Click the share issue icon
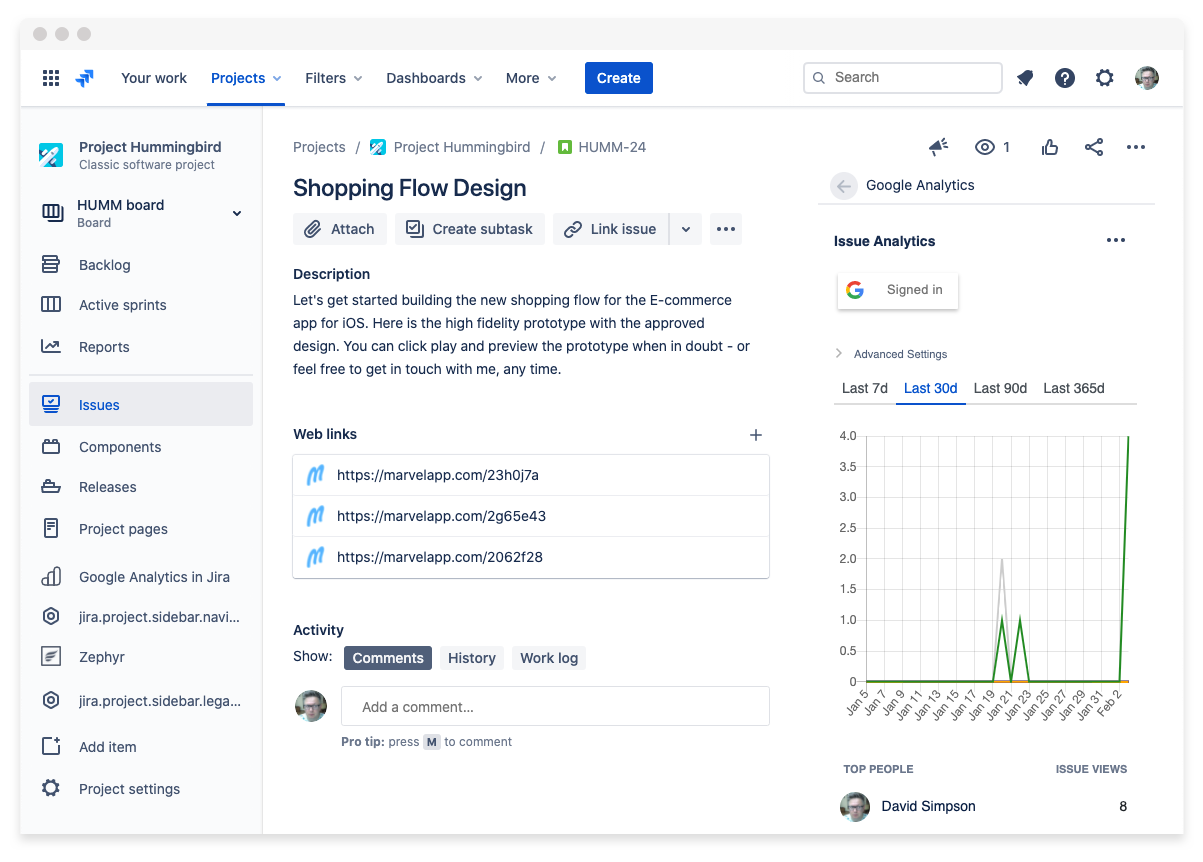 [x=1094, y=147]
